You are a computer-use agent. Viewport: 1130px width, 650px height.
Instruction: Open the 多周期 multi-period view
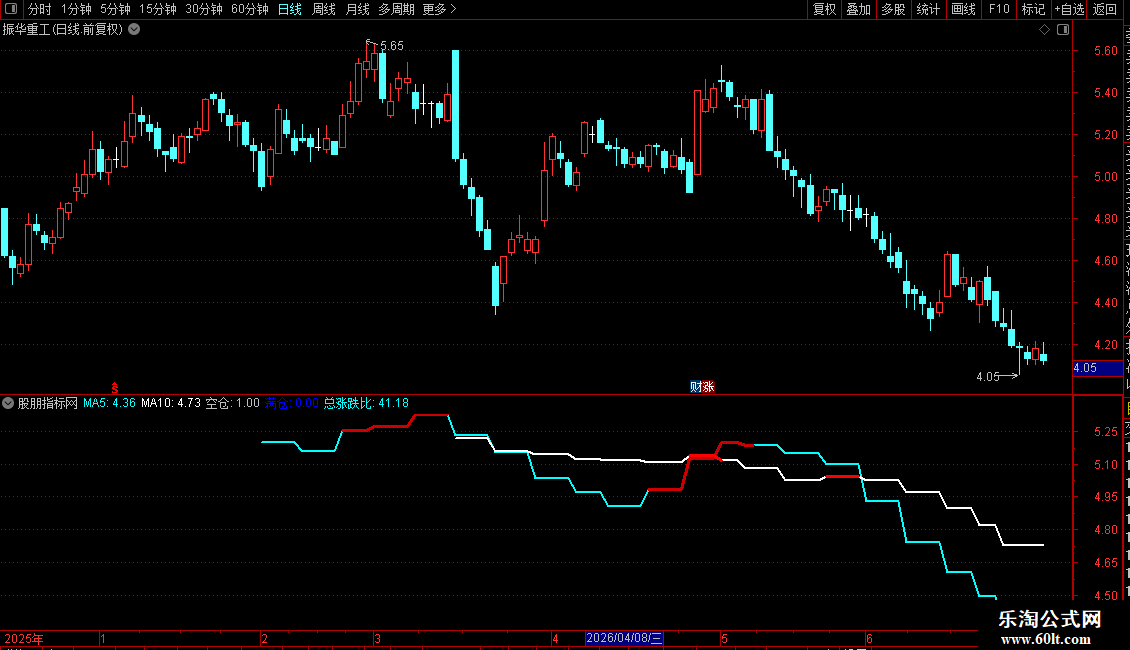pos(396,9)
